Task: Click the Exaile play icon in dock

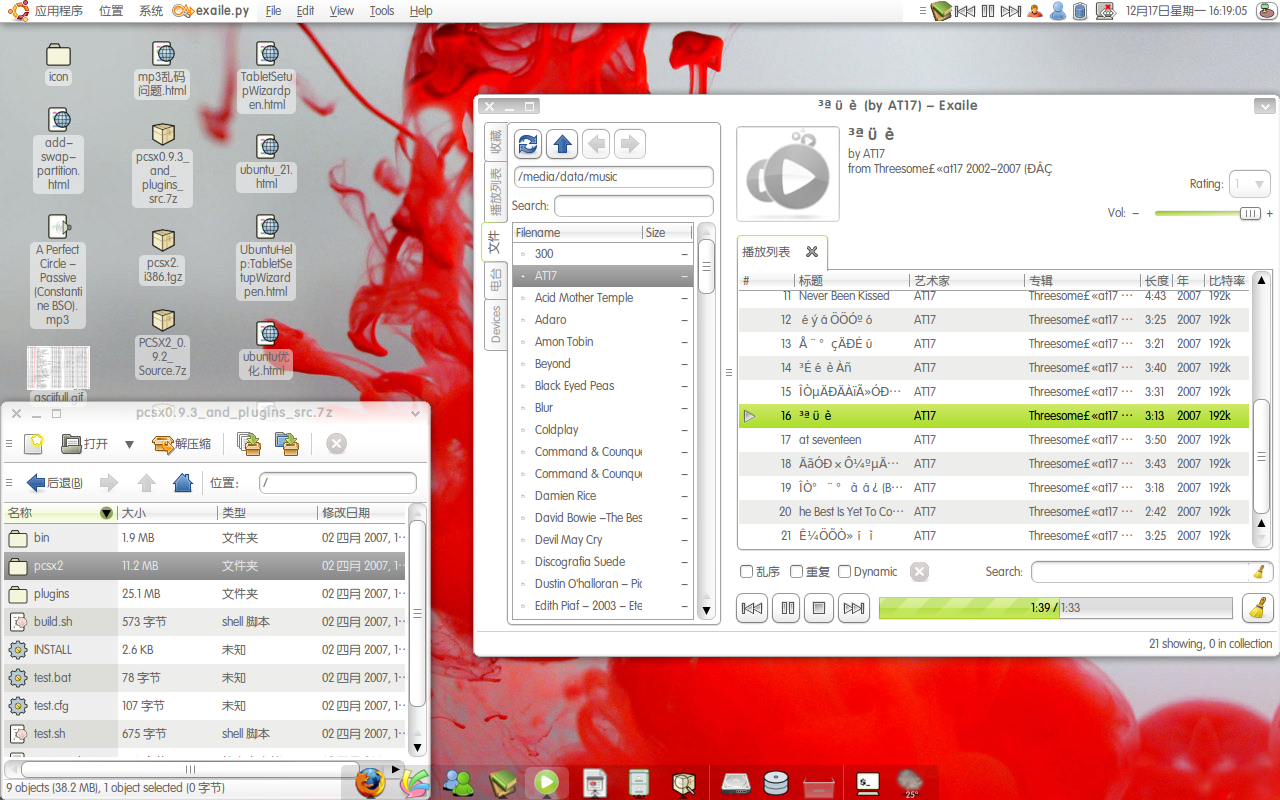Action: click(x=546, y=782)
